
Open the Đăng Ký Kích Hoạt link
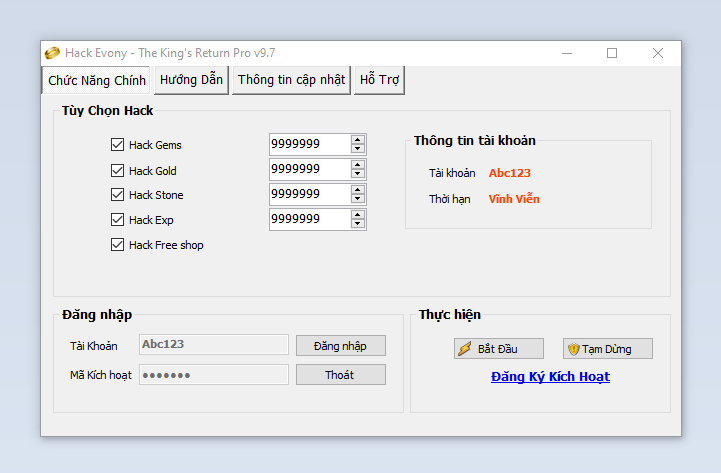tap(550, 377)
